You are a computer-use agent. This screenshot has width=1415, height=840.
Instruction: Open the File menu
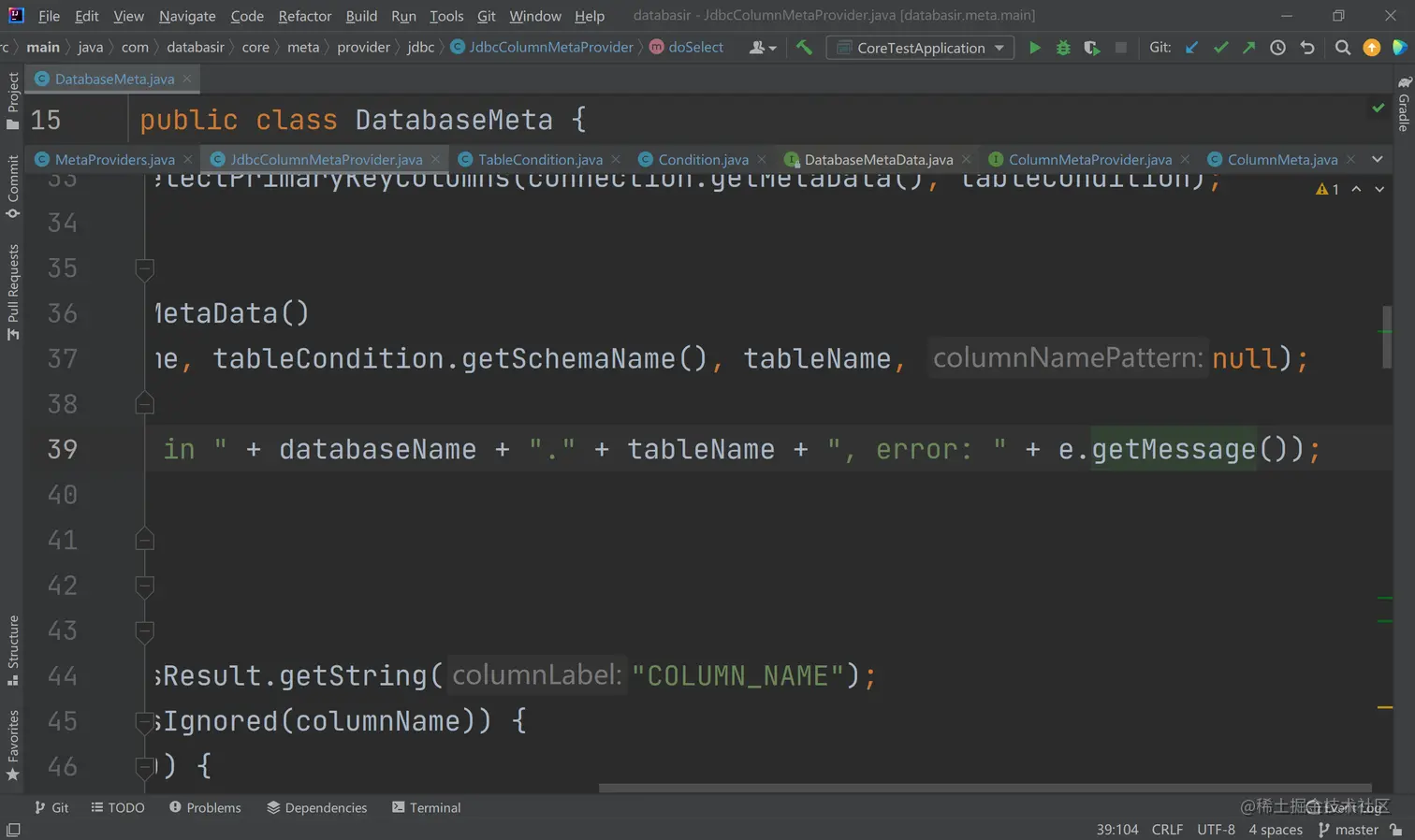(x=49, y=16)
